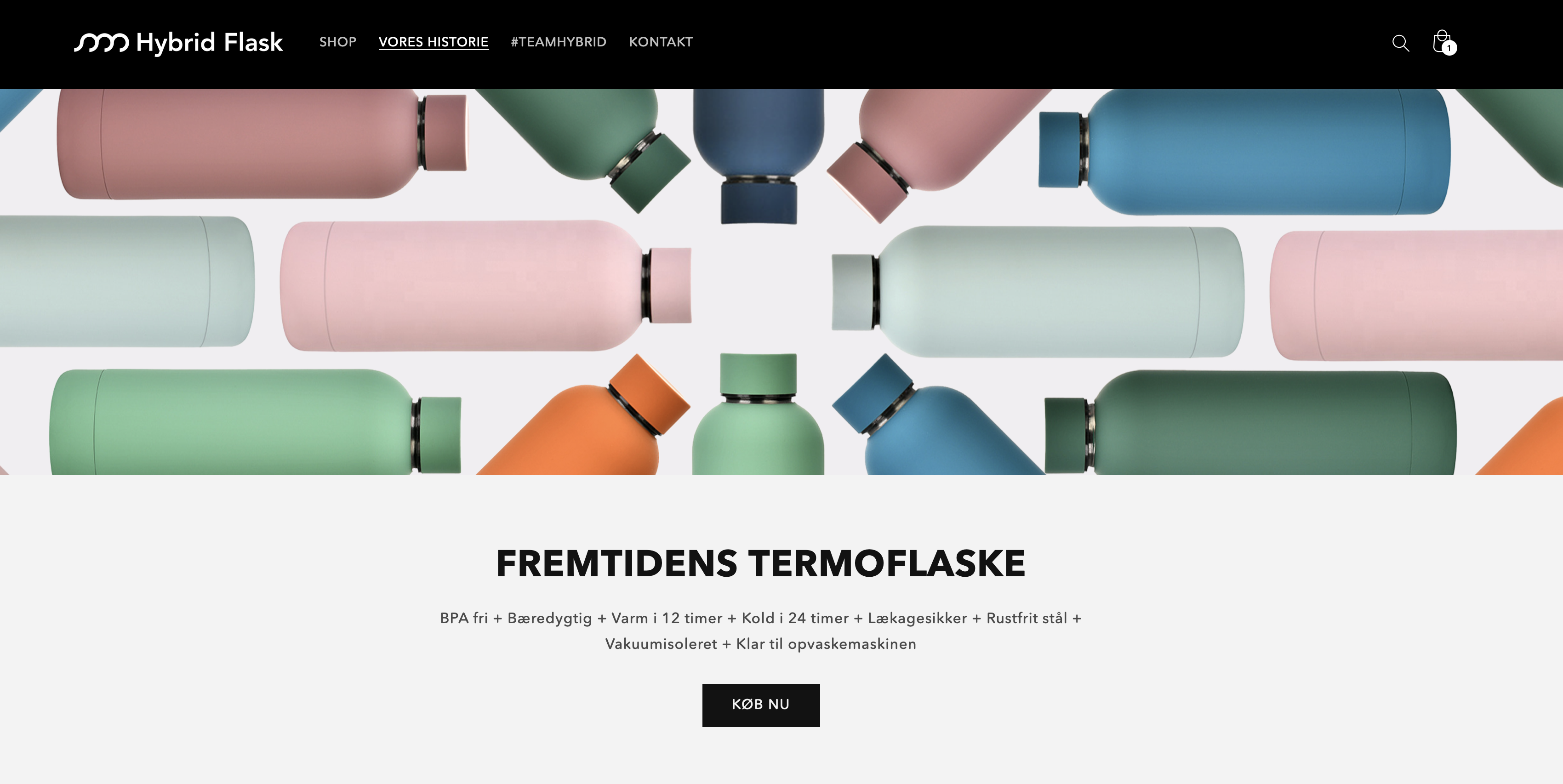Screen dimensions: 1563x784
Task: Go to the SHOP menu item
Action: [338, 42]
